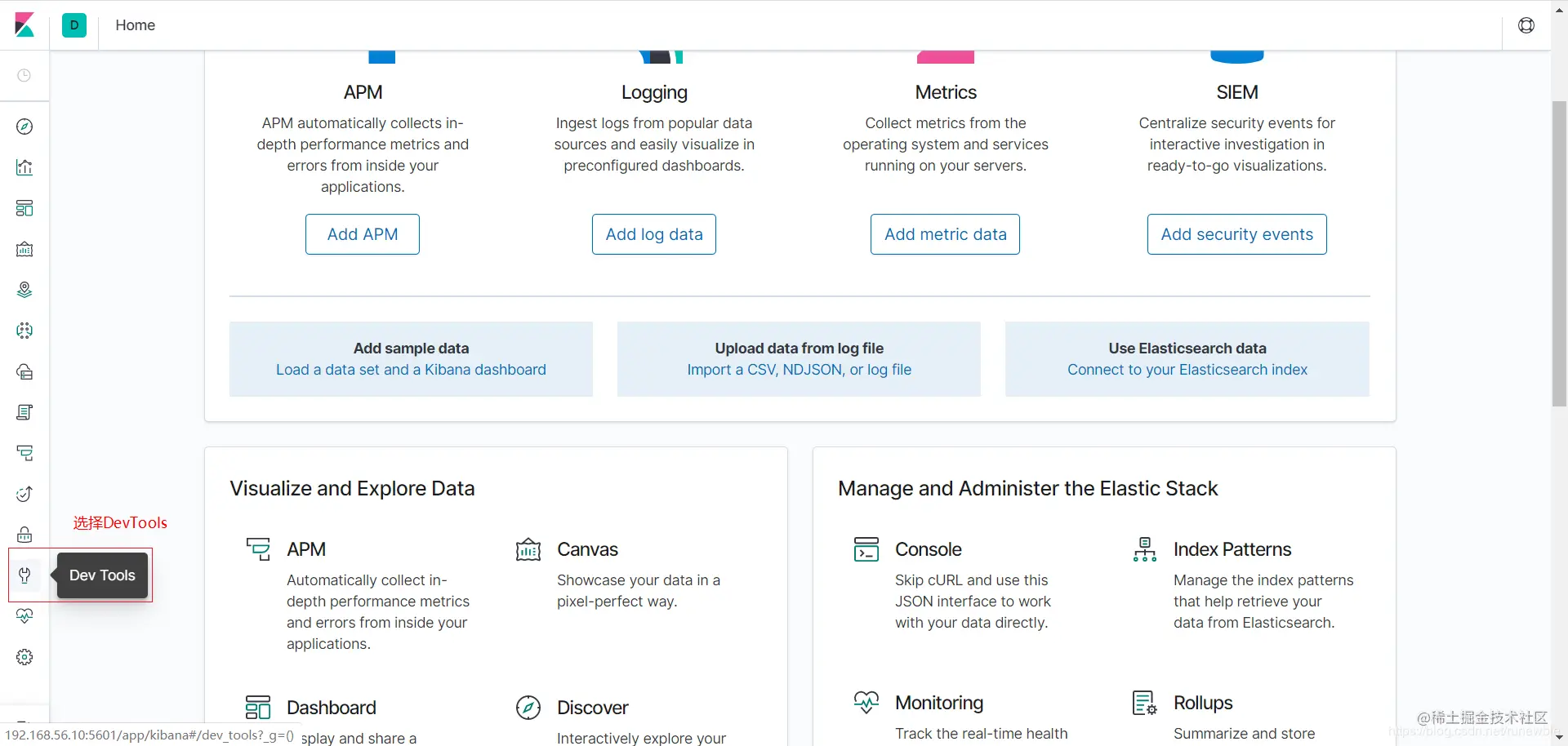Click the Dashboard icon in Visualize section
Viewport: 1568px width, 746px height.
[258, 708]
